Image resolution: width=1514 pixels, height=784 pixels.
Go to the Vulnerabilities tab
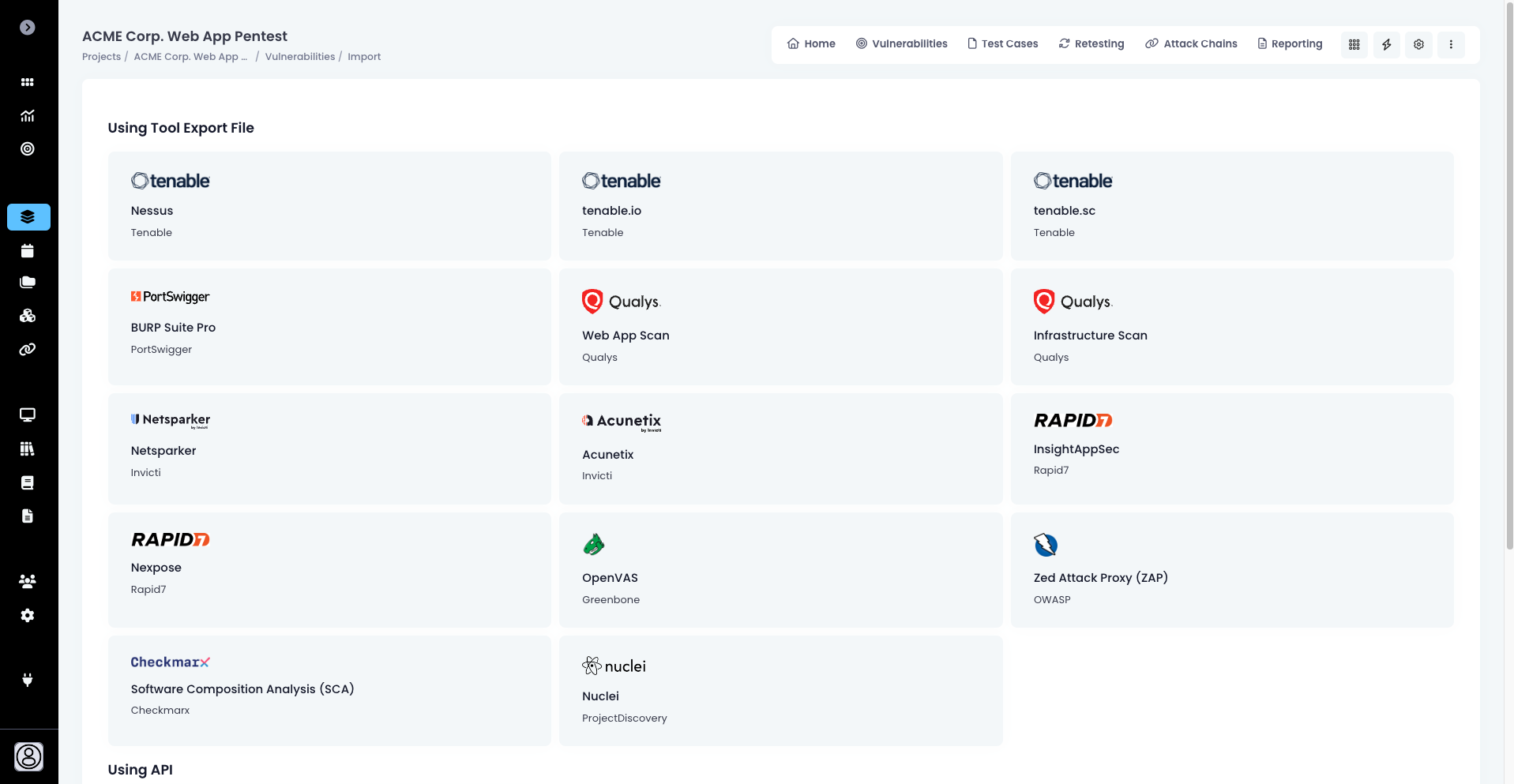901,44
